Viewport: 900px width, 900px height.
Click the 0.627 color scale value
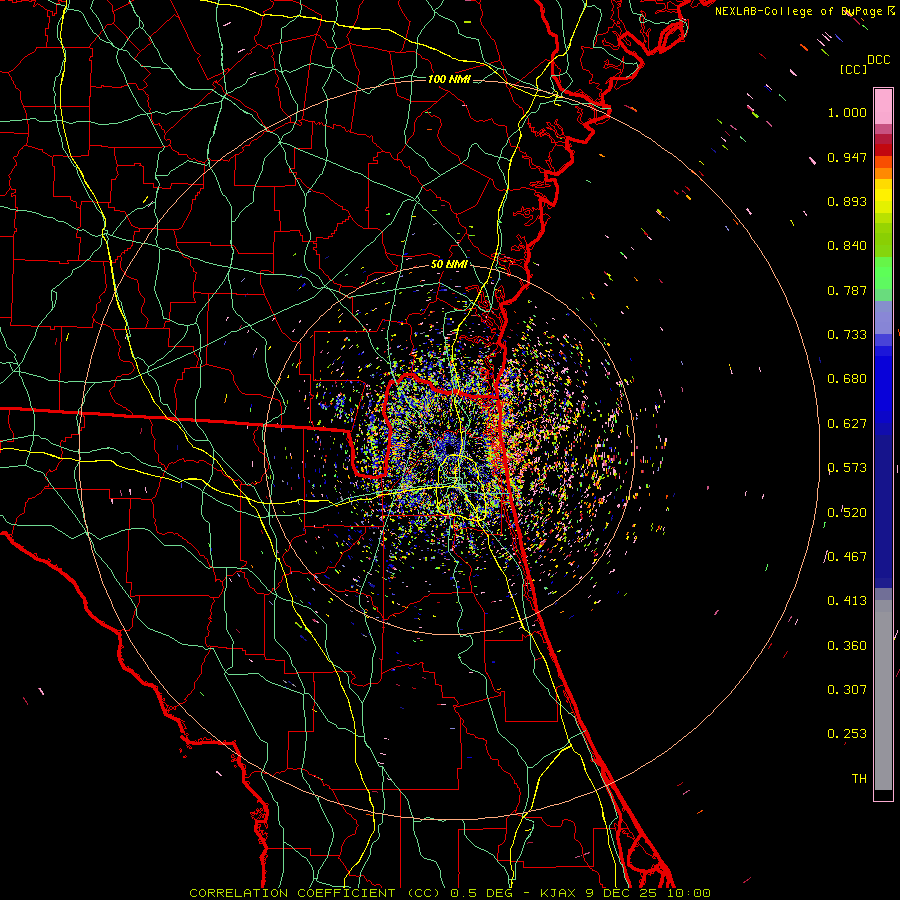pyautogui.click(x=847, y=424)
